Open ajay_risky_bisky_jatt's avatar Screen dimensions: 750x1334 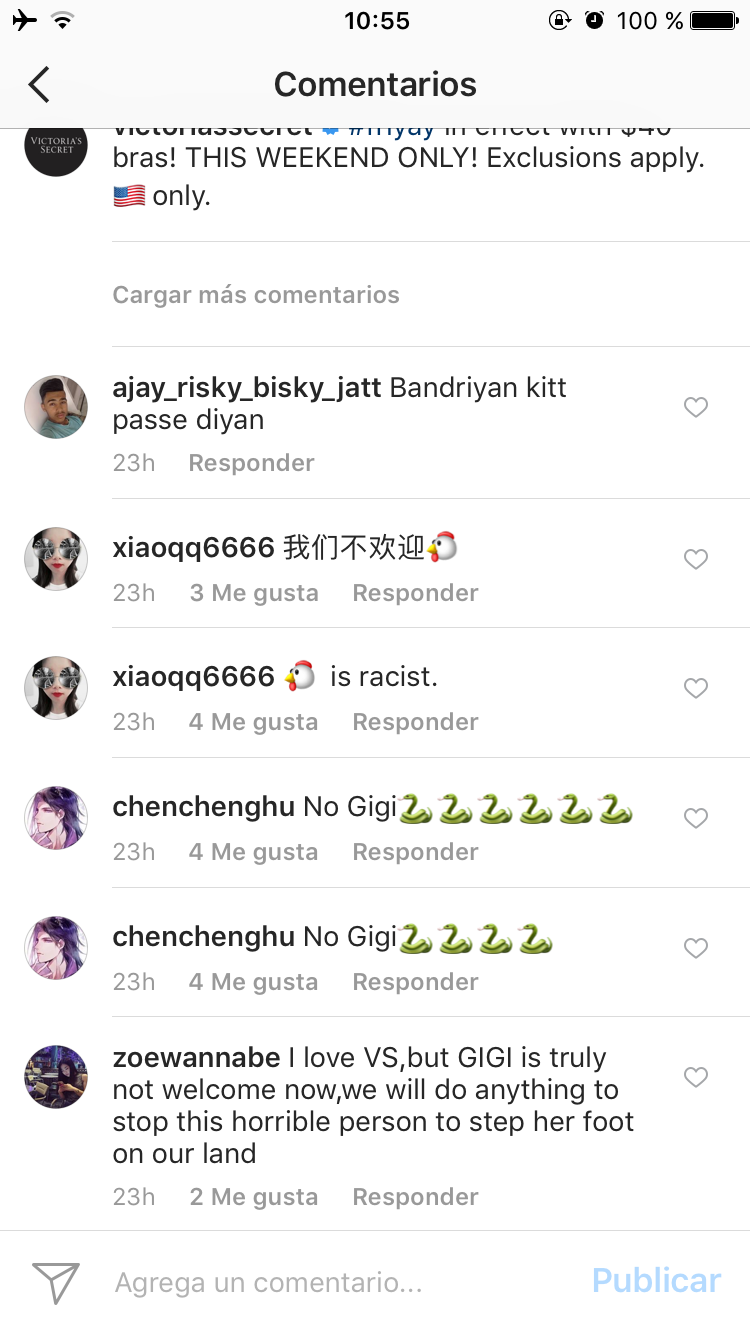(56, 407)
